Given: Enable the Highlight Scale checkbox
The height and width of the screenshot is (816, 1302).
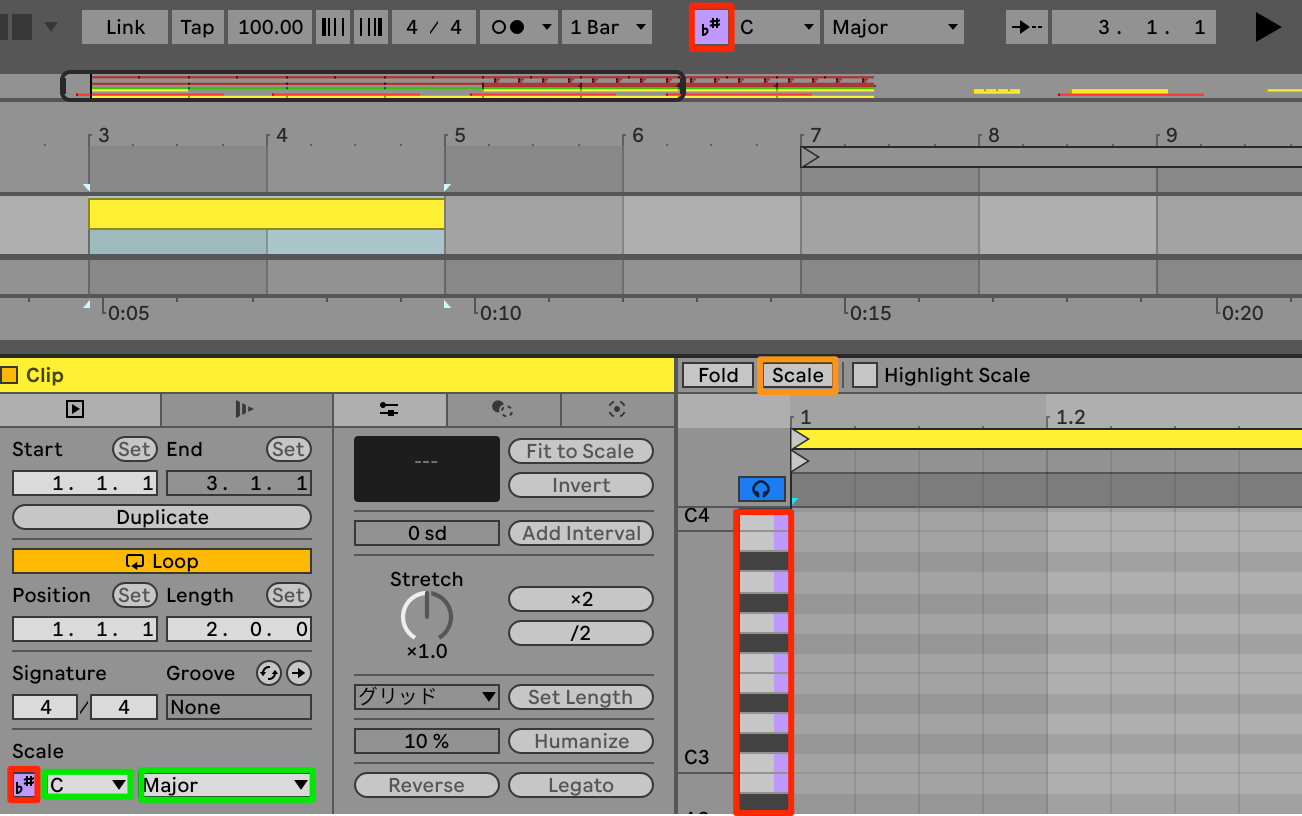Looking at the screenshot, I should pos(865,375).
